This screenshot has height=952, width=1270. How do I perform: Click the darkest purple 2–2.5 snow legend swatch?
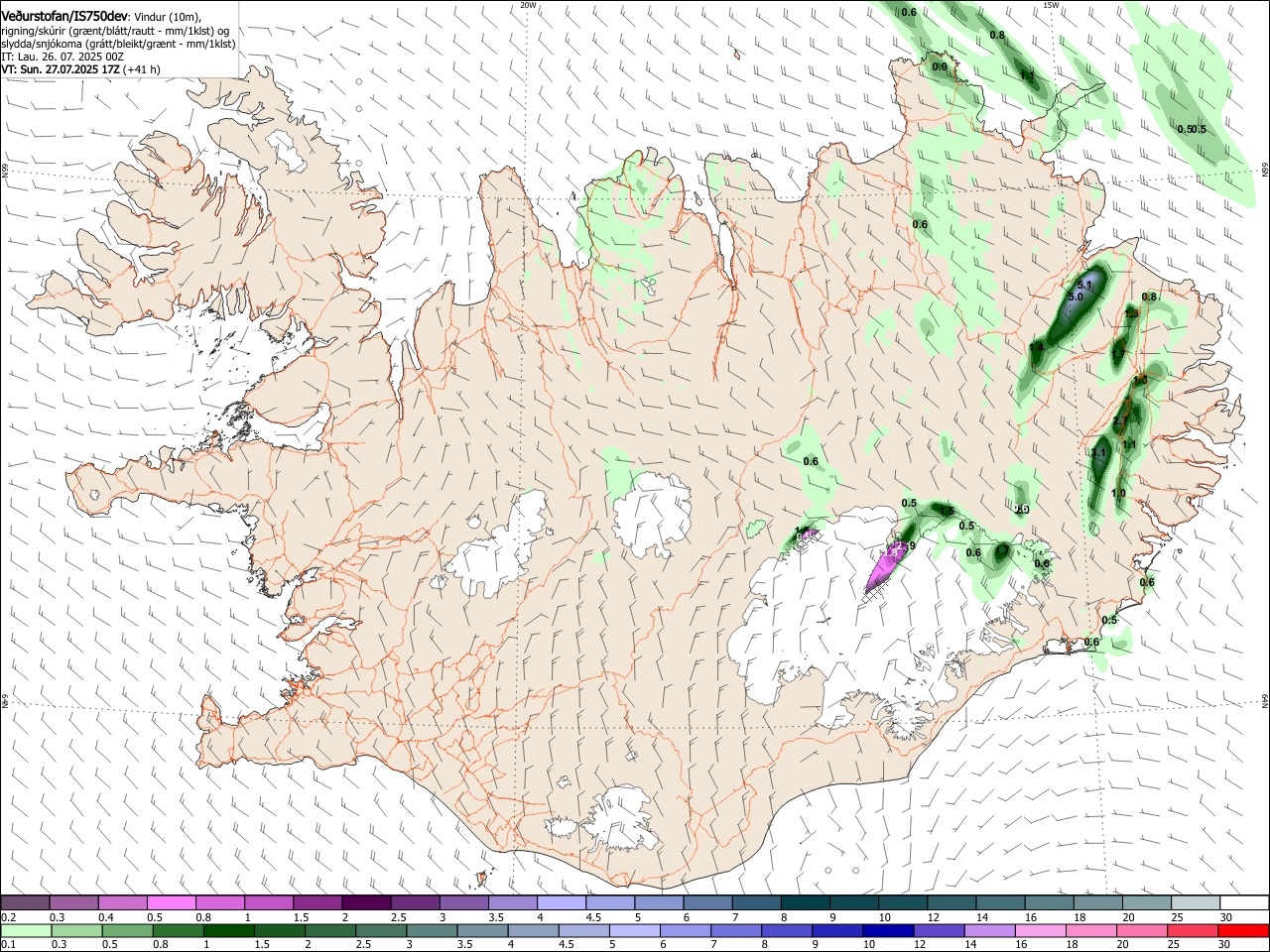tap(366, 903)
